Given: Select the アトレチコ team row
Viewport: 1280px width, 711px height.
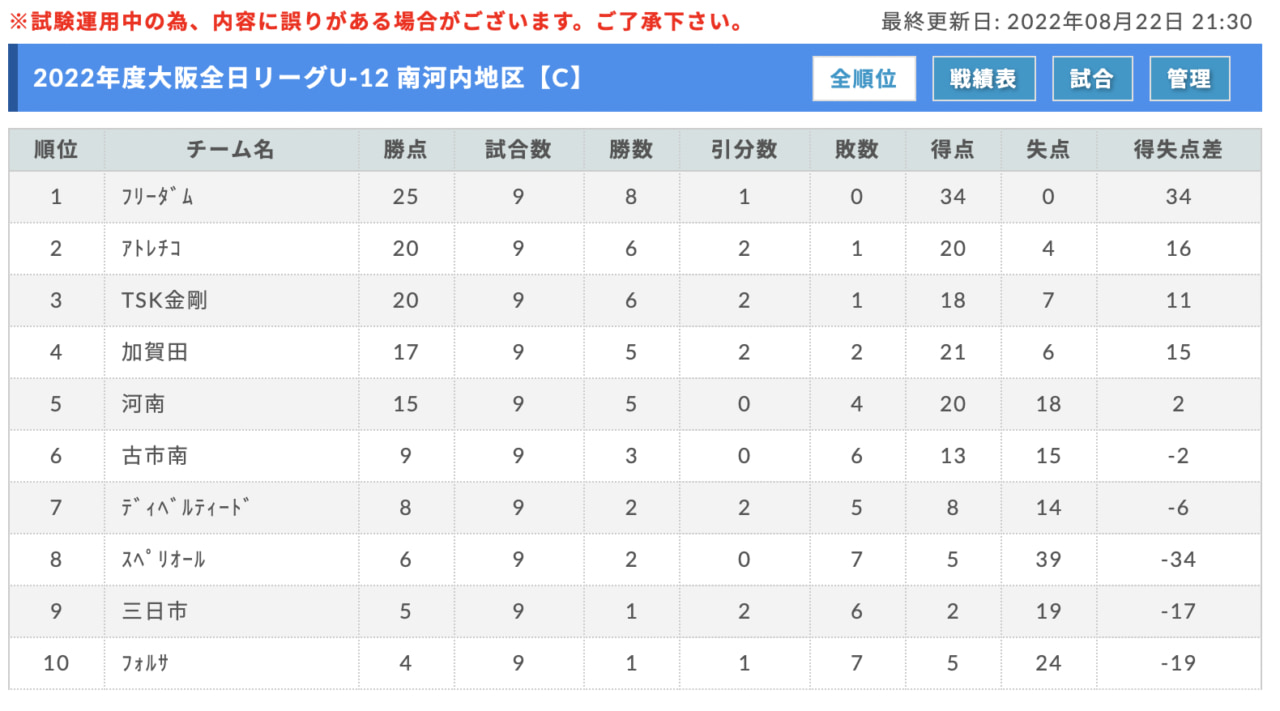Looking at the screenshot, I should click(x=635, y=248).
